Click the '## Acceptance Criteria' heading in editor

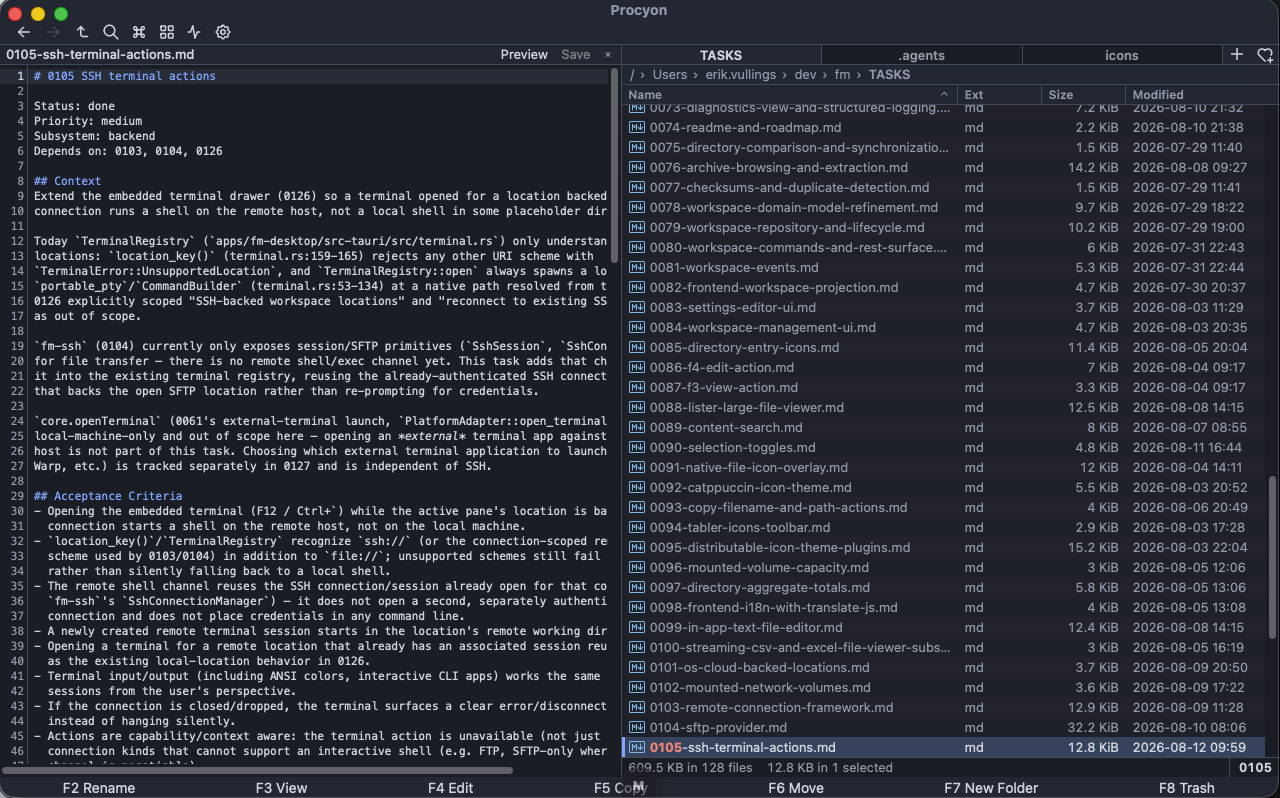tap(108, 496)
